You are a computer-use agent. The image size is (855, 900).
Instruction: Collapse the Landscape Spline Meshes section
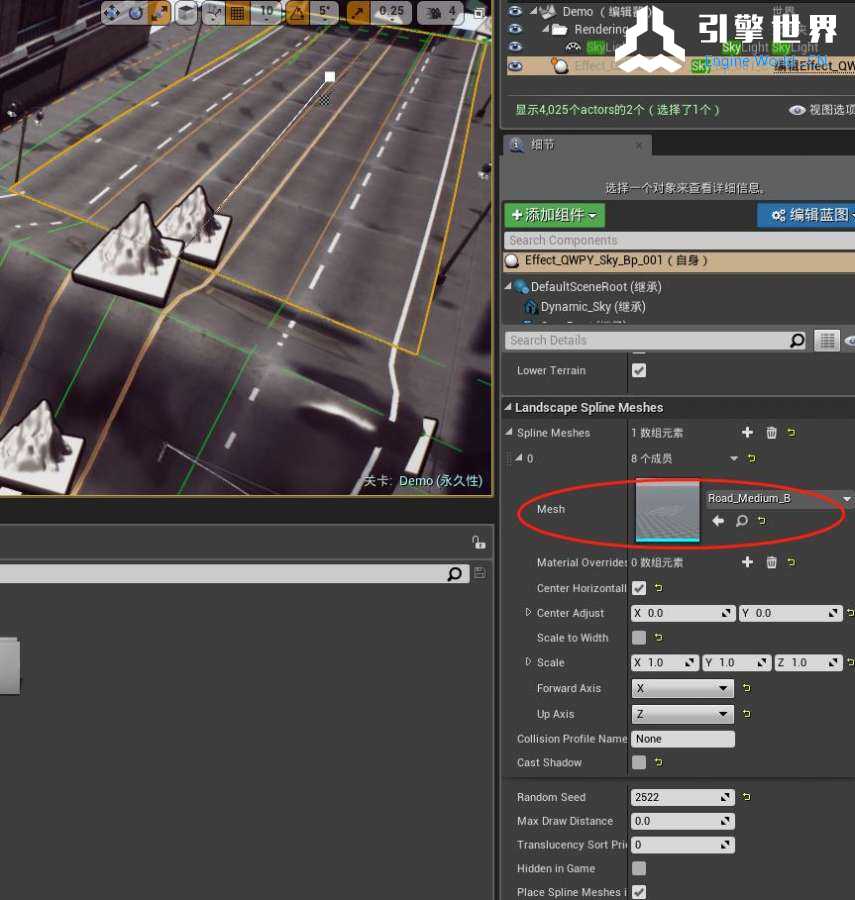pos(508,407)
